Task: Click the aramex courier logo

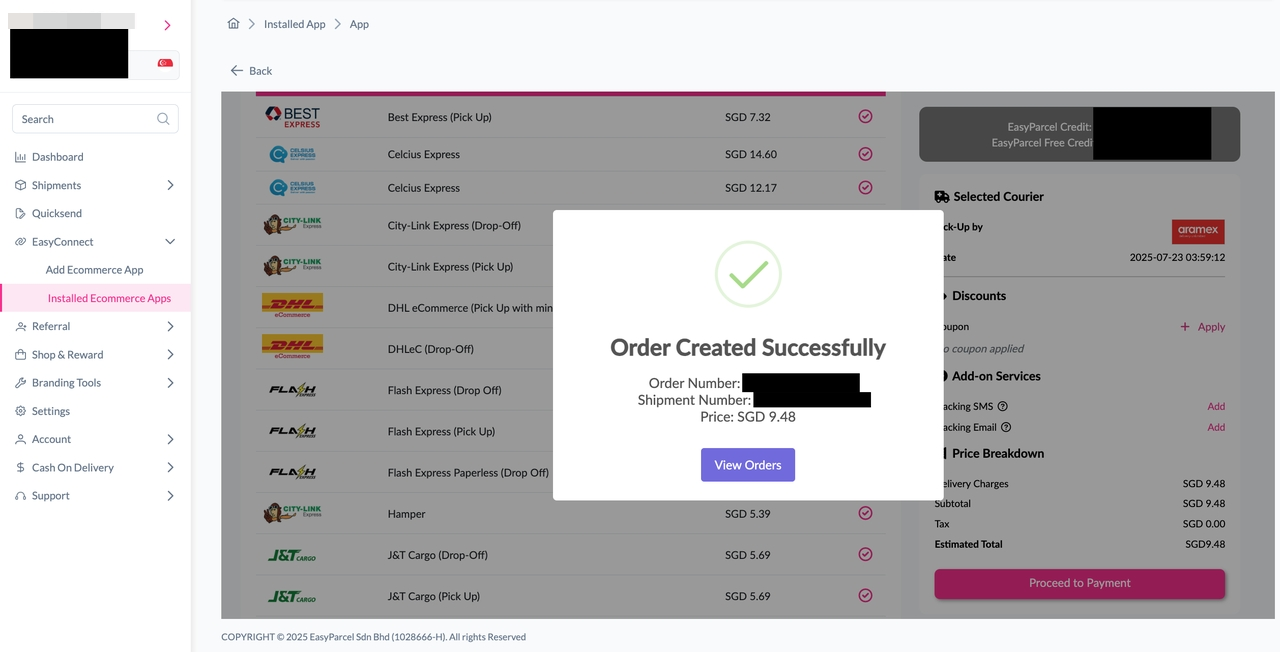Action: pos(1198,230)
